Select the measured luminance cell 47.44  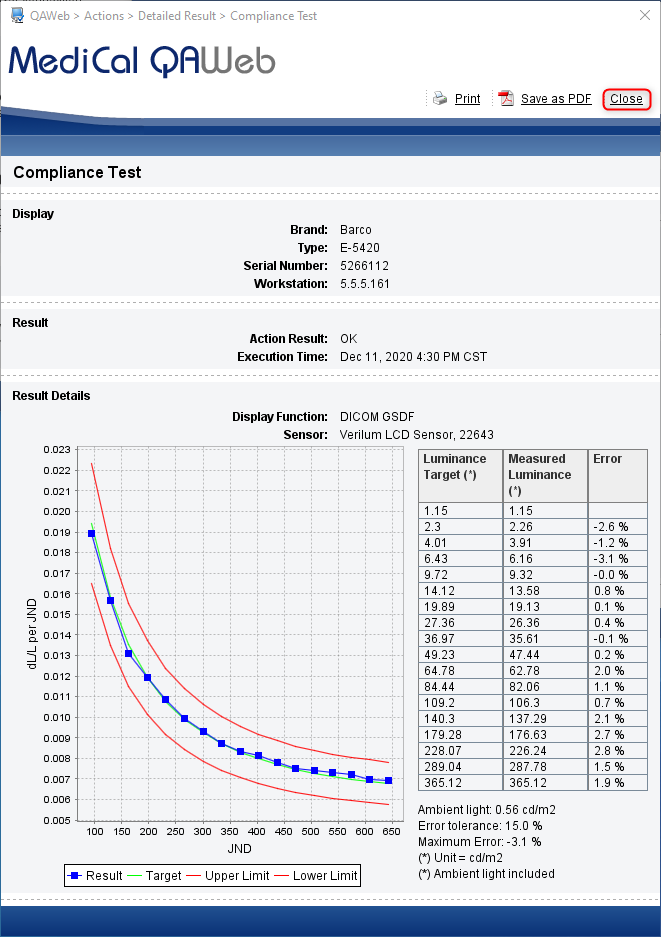(546, 655)
